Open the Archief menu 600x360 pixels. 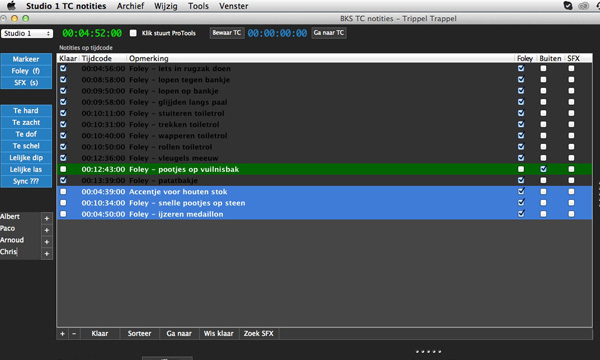coord(130,6)
